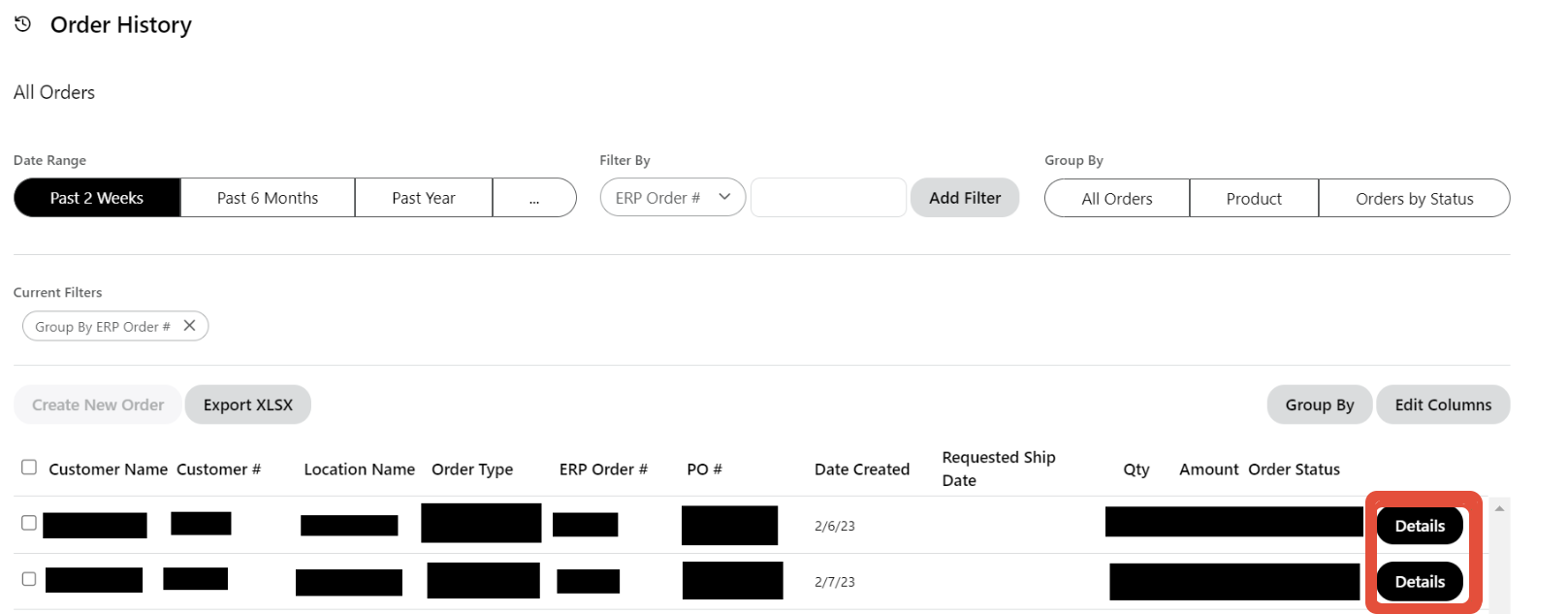This screenshot has width=1568, height=614.
Task: Check the box for the 2/7/23 order
Action: (x=29, y=579)
